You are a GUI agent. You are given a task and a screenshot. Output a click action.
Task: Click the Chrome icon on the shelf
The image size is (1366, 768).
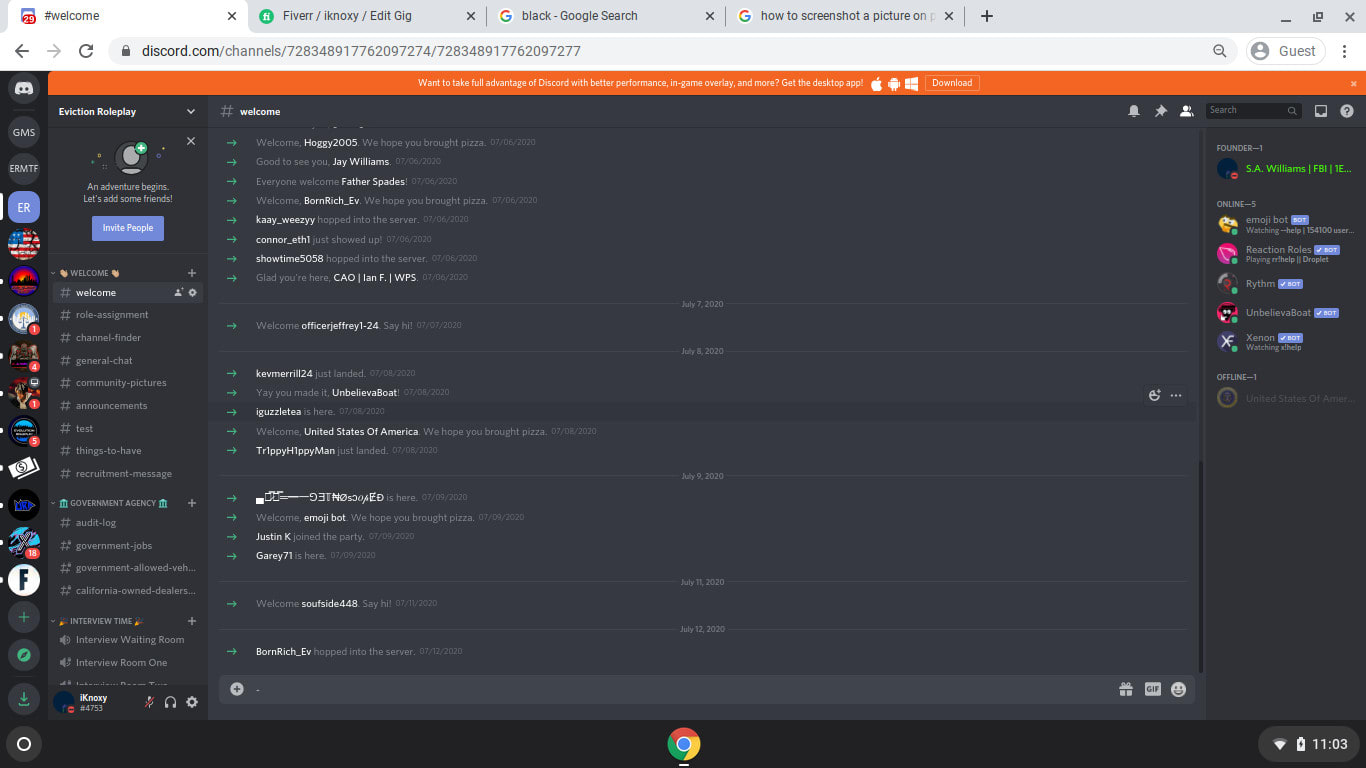(684, 744)
